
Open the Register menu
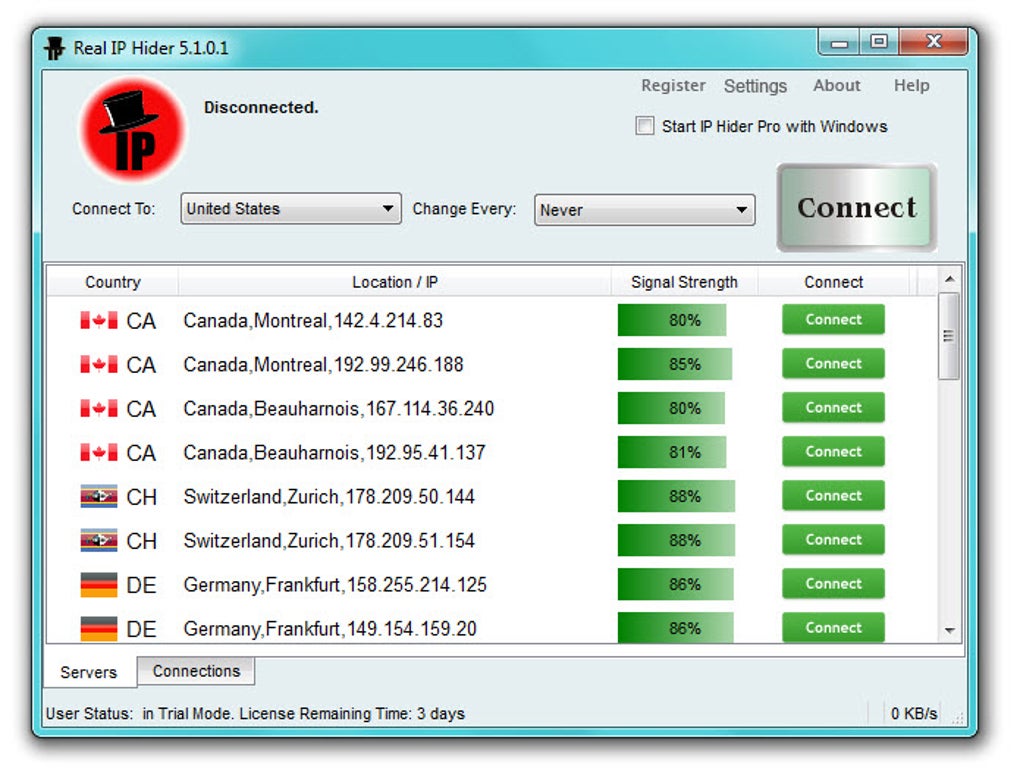(x=673, y=85)
